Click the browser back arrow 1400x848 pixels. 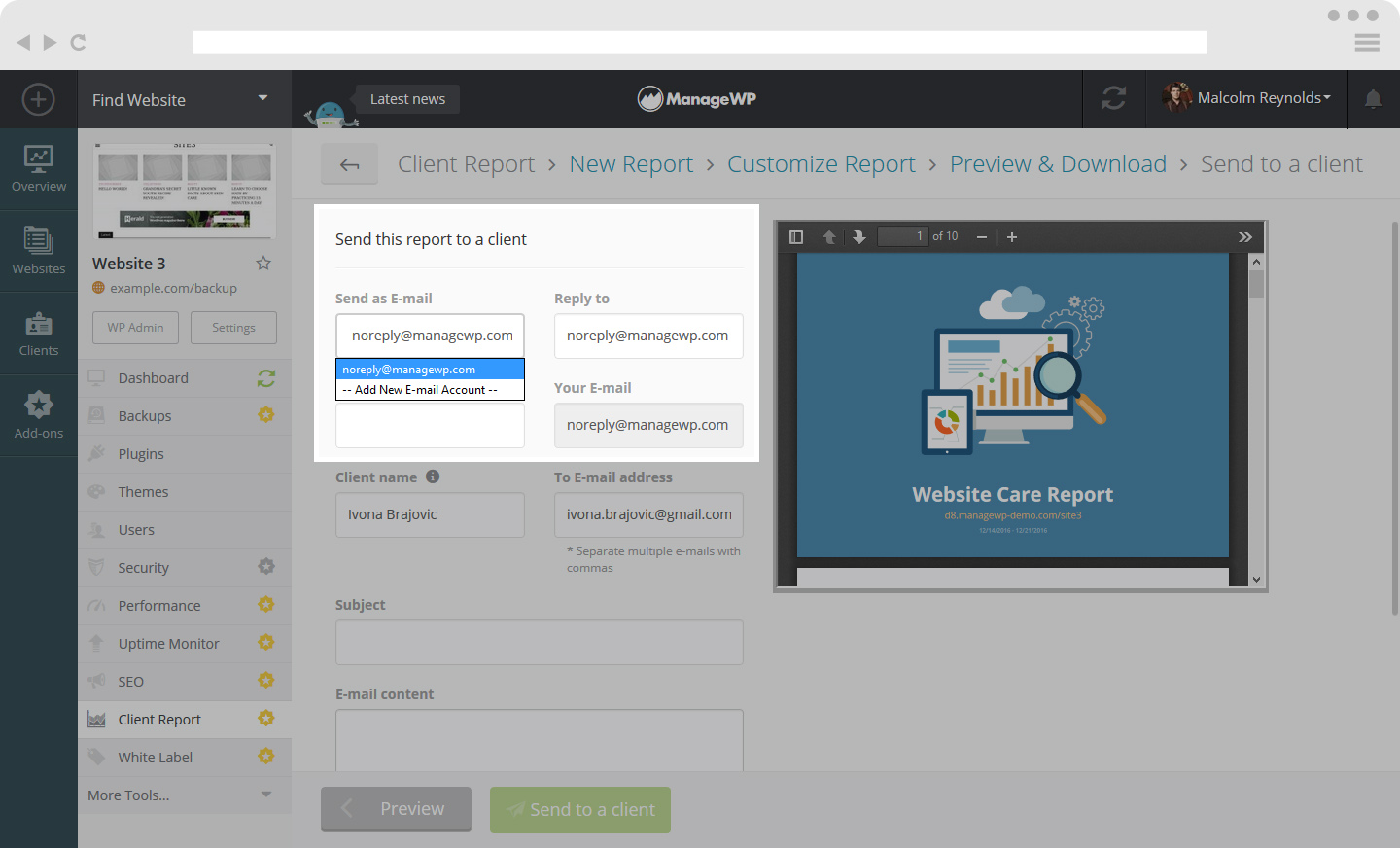pyautogui.click(x=23, y=42)
